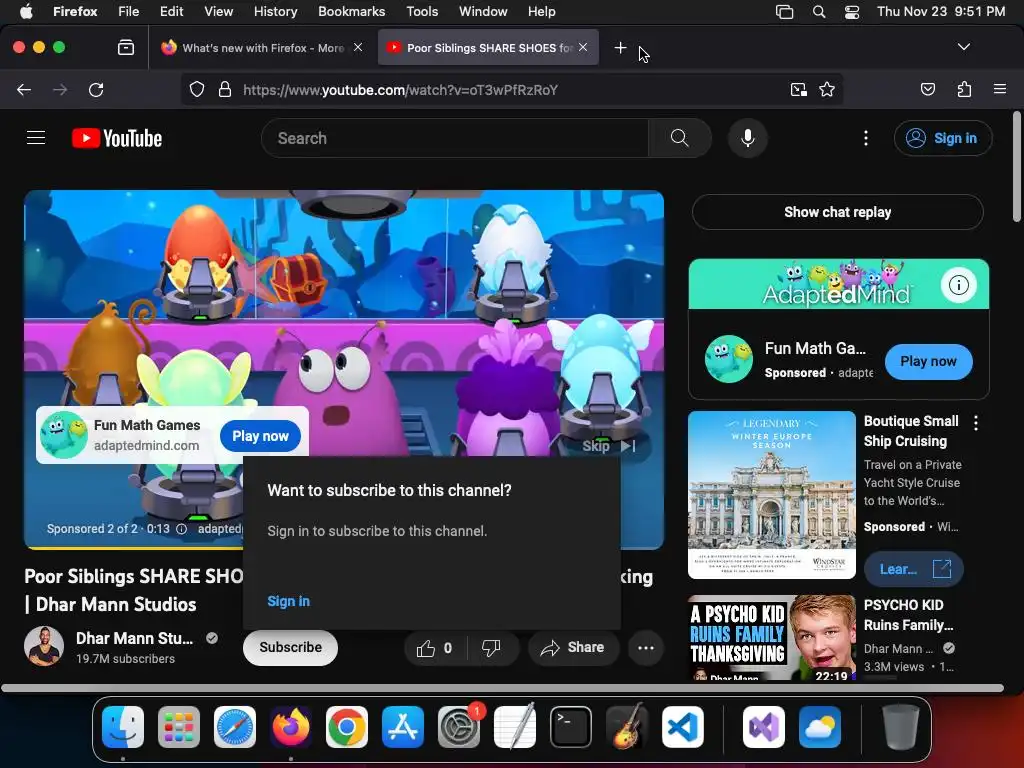Click Play now in sidebar AdaptedMind ad
Image resolution: width=1024 pixels, height=768 pixels.
(928, 361)
